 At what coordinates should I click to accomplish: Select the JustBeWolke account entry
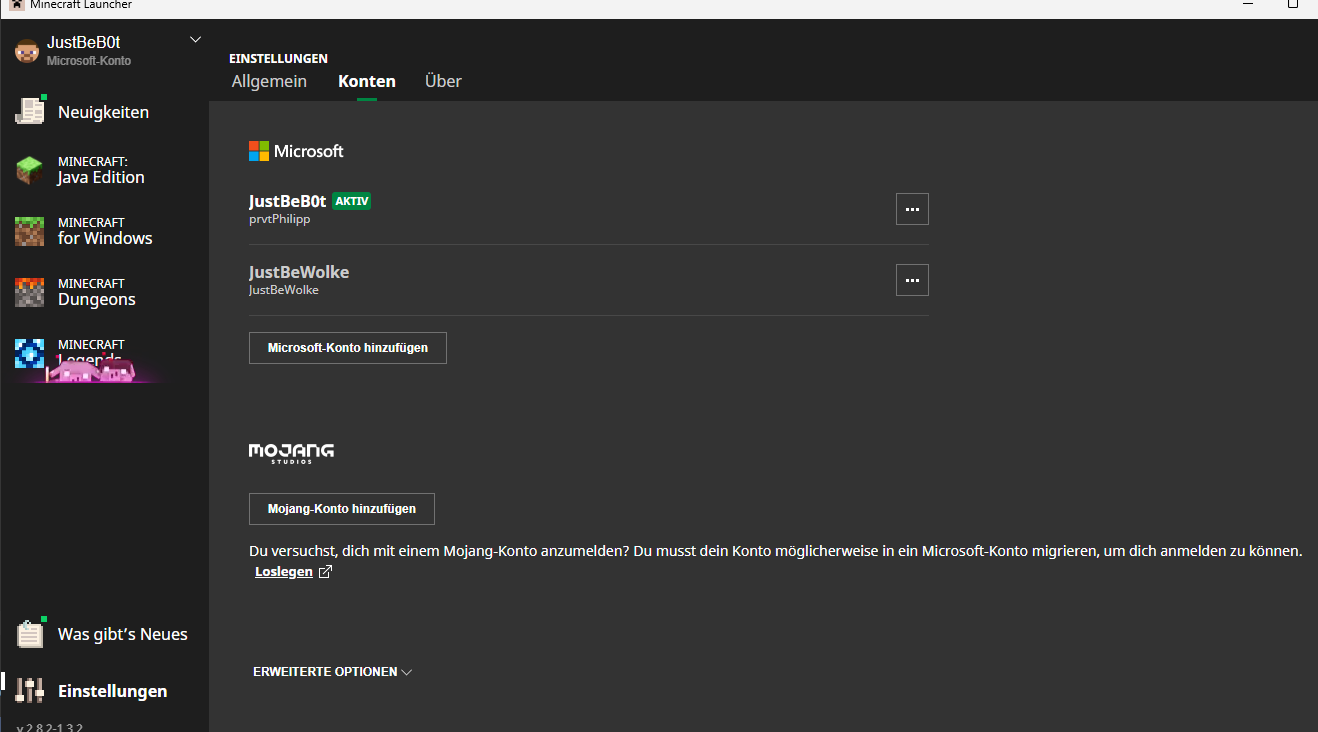[589, 280]
